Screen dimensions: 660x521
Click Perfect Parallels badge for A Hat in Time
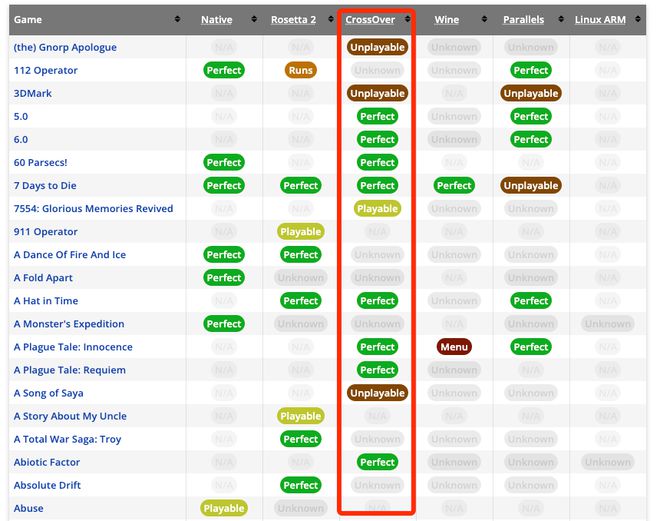click(531, 301)
